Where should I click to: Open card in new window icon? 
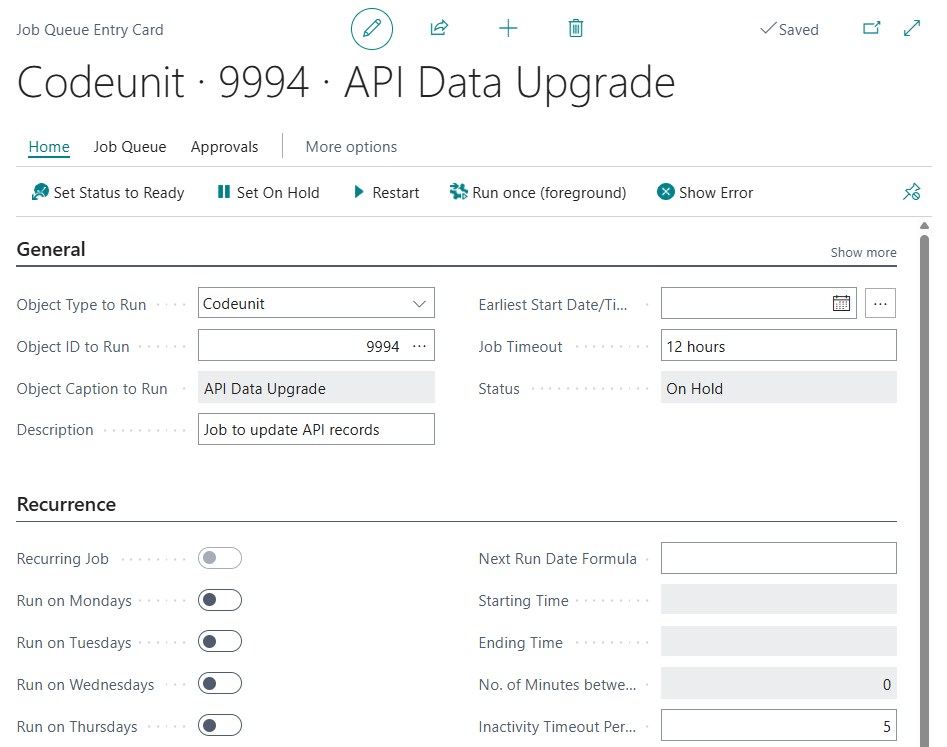click(871, 28)
